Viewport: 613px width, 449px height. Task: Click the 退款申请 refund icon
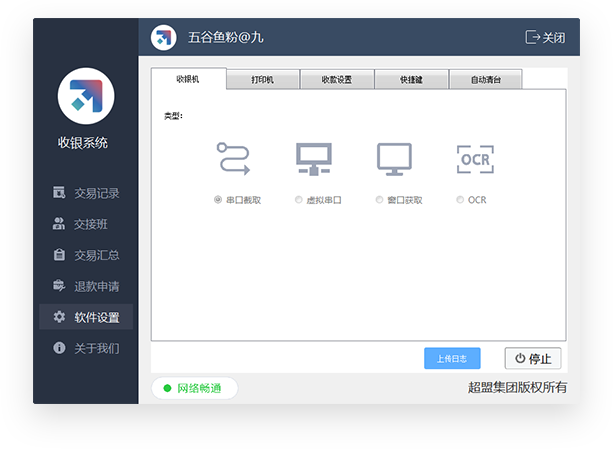(x=59, y=286)
